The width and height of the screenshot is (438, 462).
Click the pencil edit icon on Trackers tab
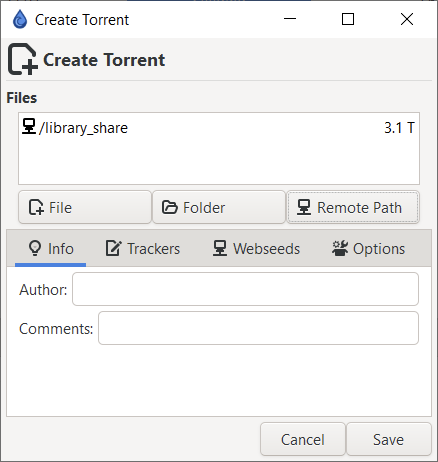click(114, 249)
